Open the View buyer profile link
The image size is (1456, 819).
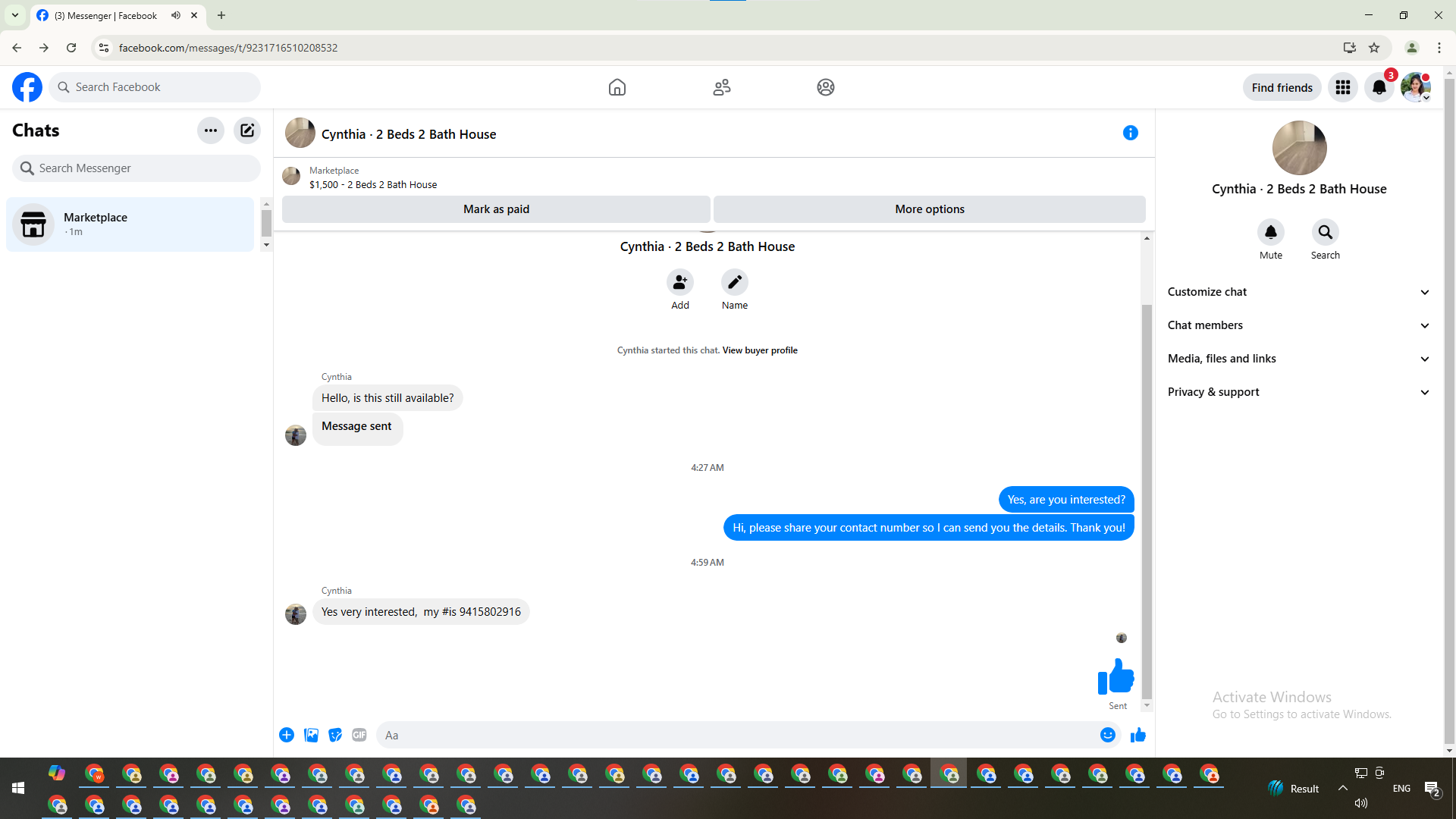760,350
